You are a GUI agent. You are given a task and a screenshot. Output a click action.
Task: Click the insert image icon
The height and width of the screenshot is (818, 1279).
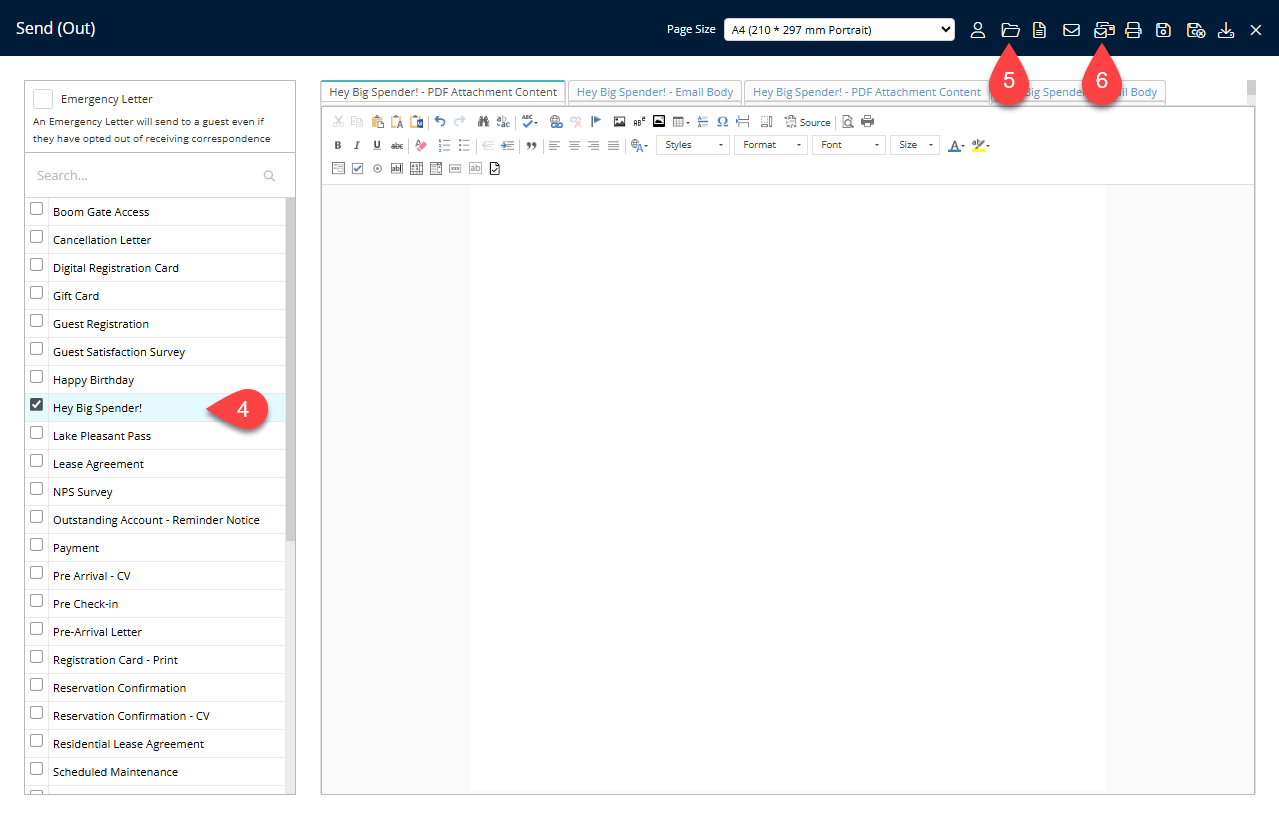click(619, 121)
